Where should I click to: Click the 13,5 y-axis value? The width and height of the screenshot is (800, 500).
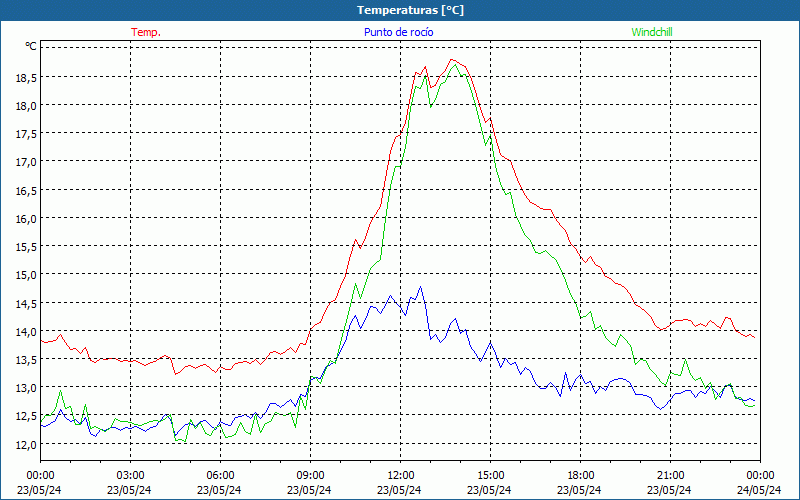(26, 360)
